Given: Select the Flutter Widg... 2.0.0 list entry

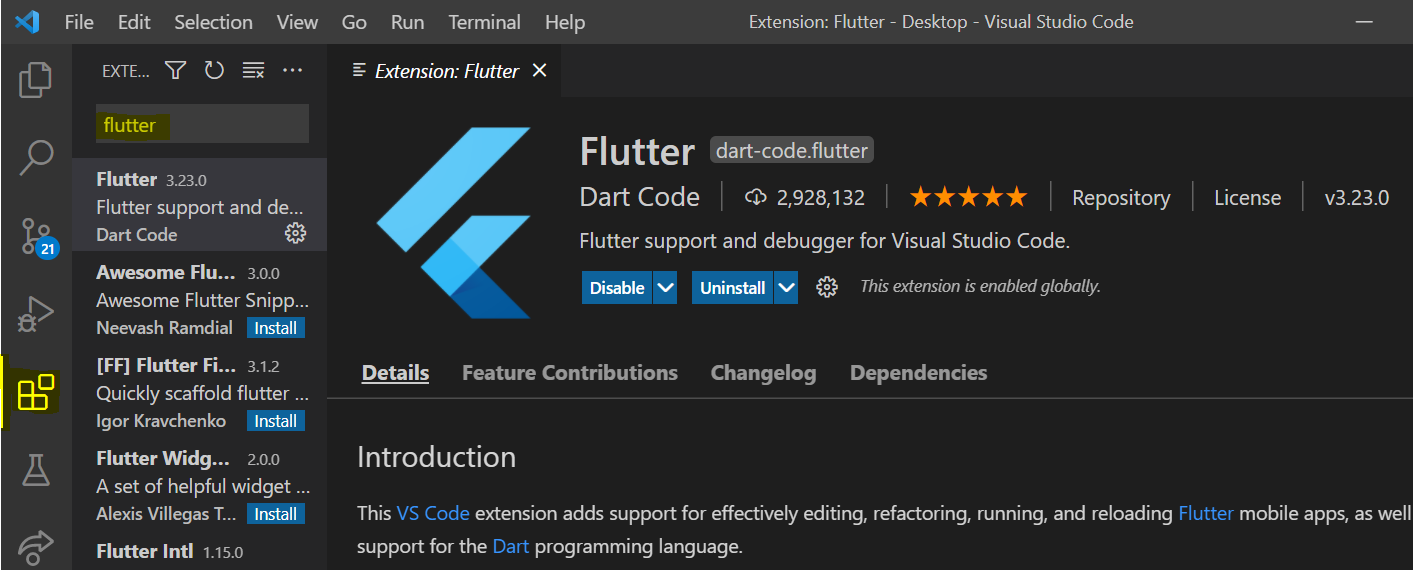Looking at the screenshot, I should click(200, 483).
